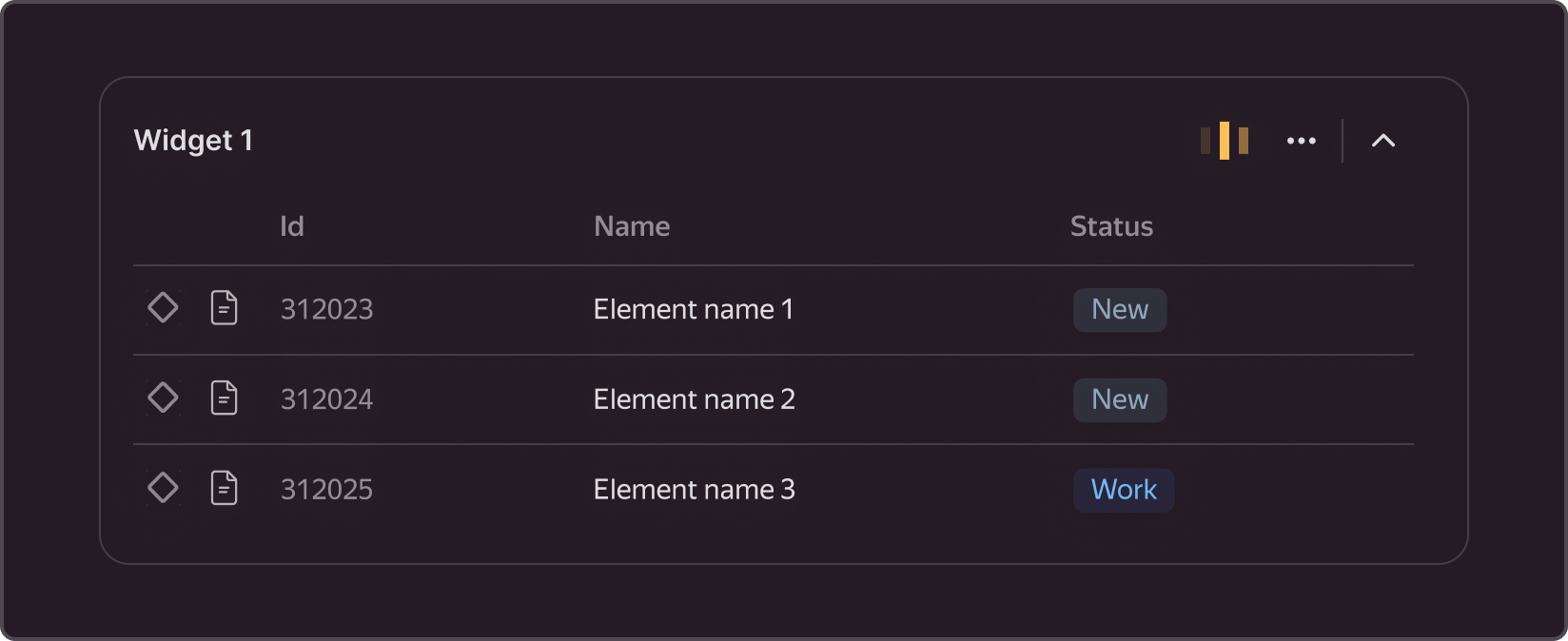Click the Work status badge
Viewport: 1568px width, 641px height.
(1124, 490)
